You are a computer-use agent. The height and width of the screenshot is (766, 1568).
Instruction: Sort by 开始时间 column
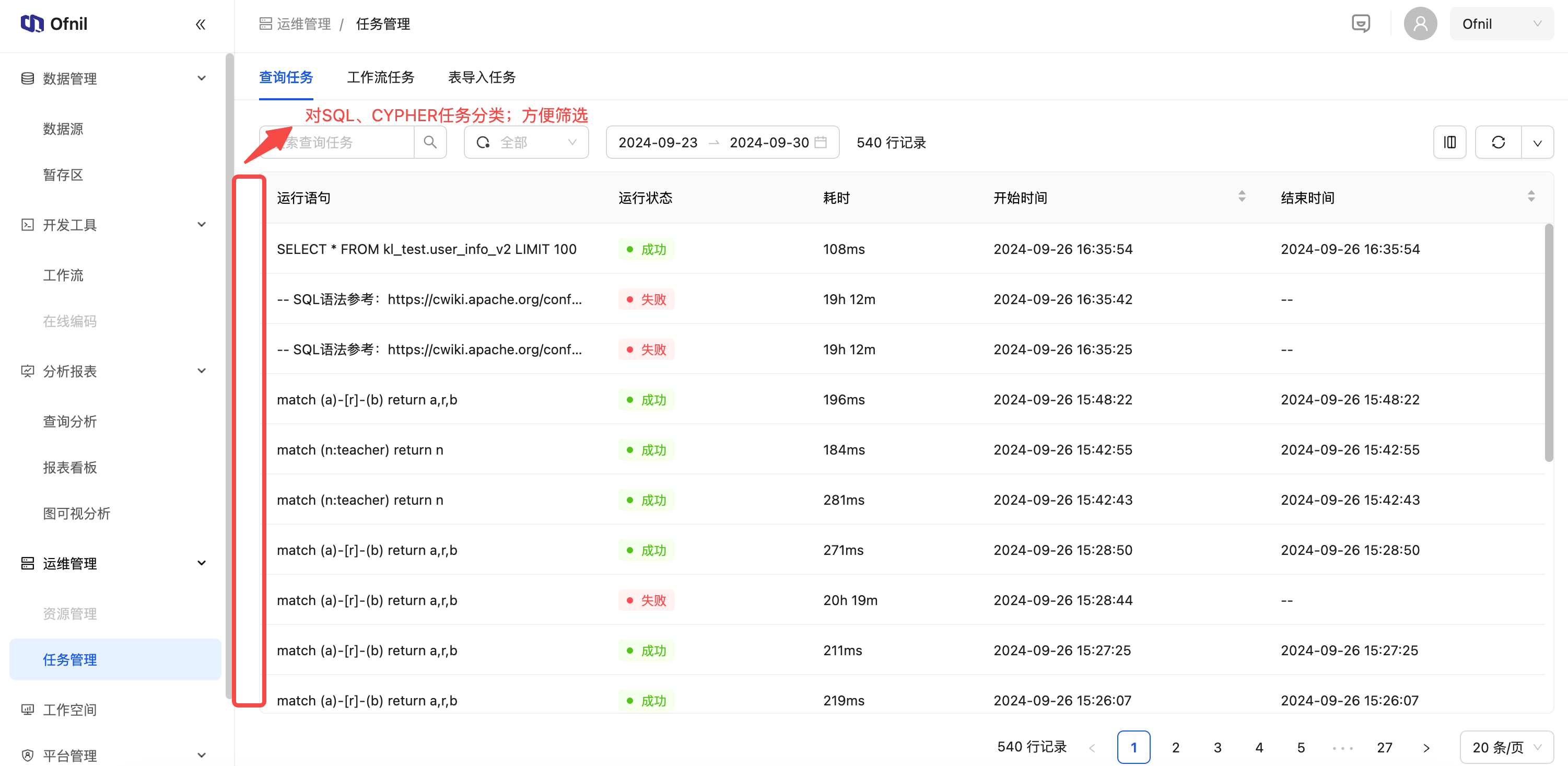1242,196
